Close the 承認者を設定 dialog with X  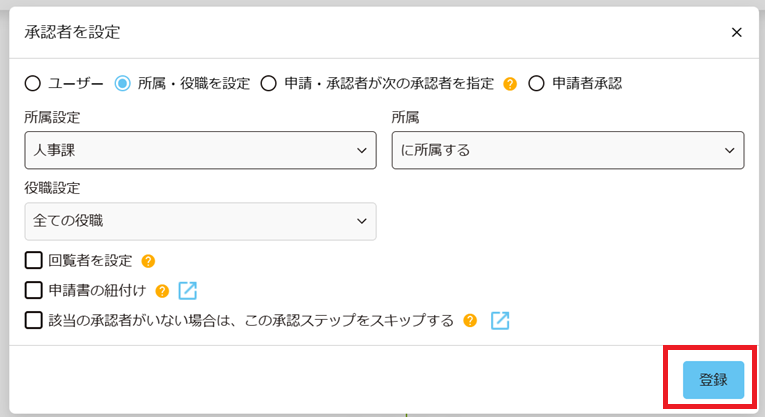coord(736,32)
